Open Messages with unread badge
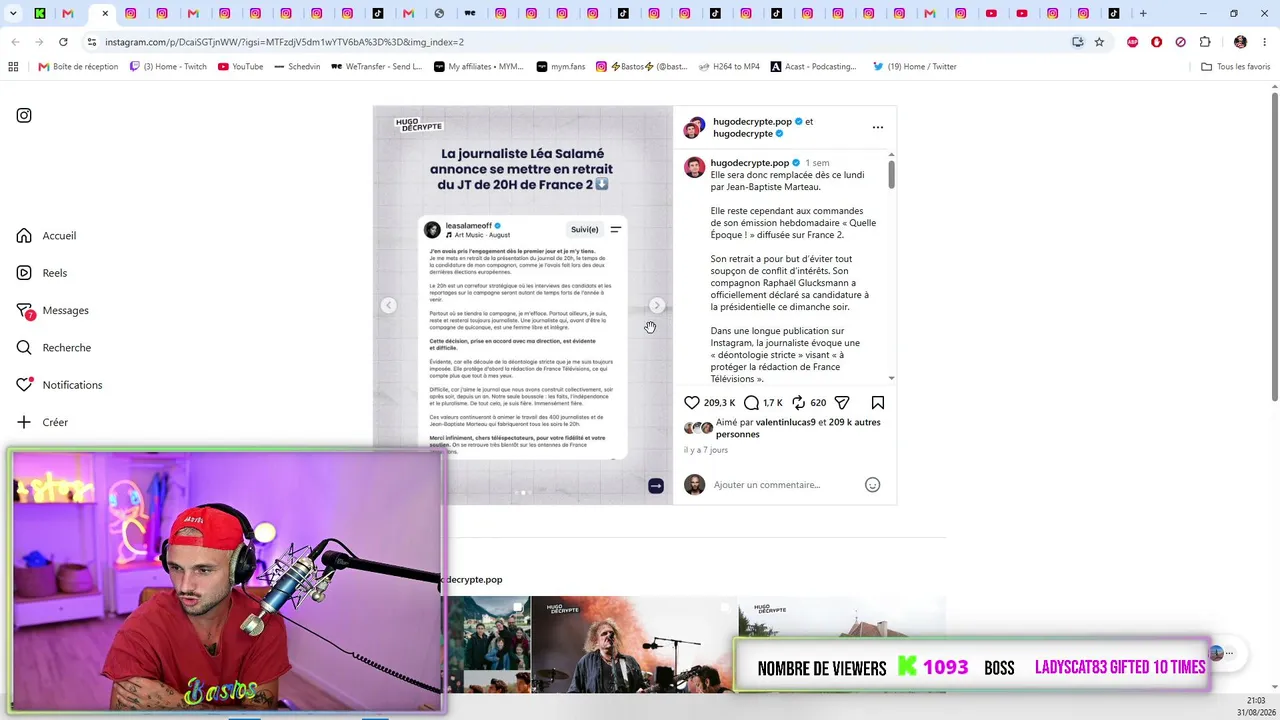Image resolution: width=1280 pixels, height=720 pixels. tap(52, 310)
